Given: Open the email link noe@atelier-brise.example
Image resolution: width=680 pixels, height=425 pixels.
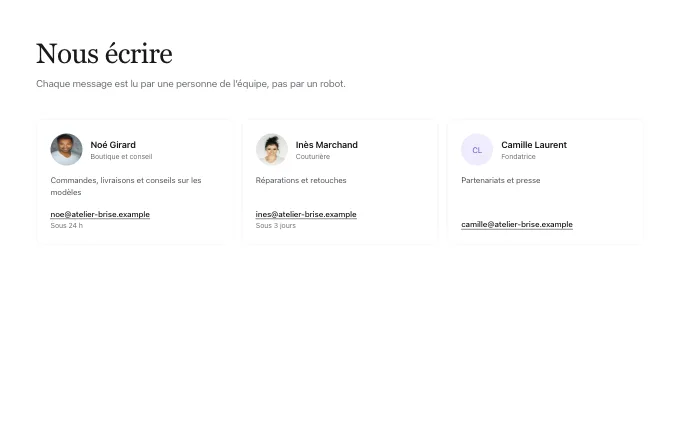Looking at the screenshot, I should [x=100, y=214].
